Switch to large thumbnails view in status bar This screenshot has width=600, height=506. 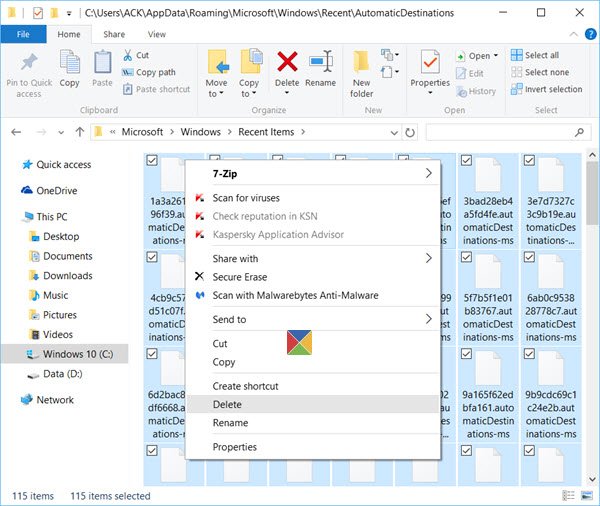(x=587, y=496)
